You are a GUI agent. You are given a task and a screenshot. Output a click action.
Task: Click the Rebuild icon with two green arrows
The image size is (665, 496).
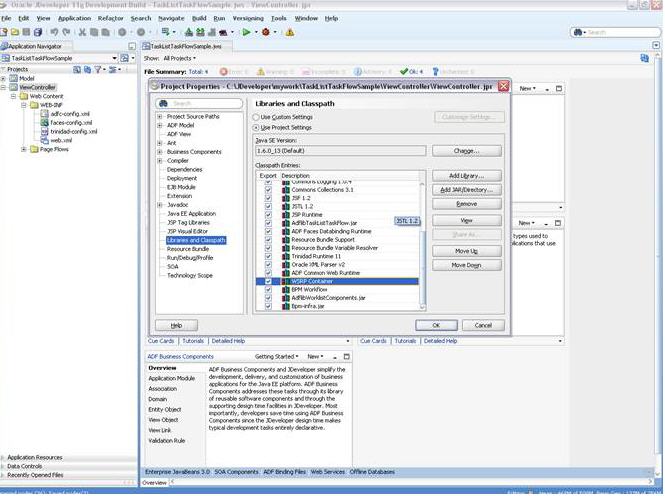click(x=200, y=32)
